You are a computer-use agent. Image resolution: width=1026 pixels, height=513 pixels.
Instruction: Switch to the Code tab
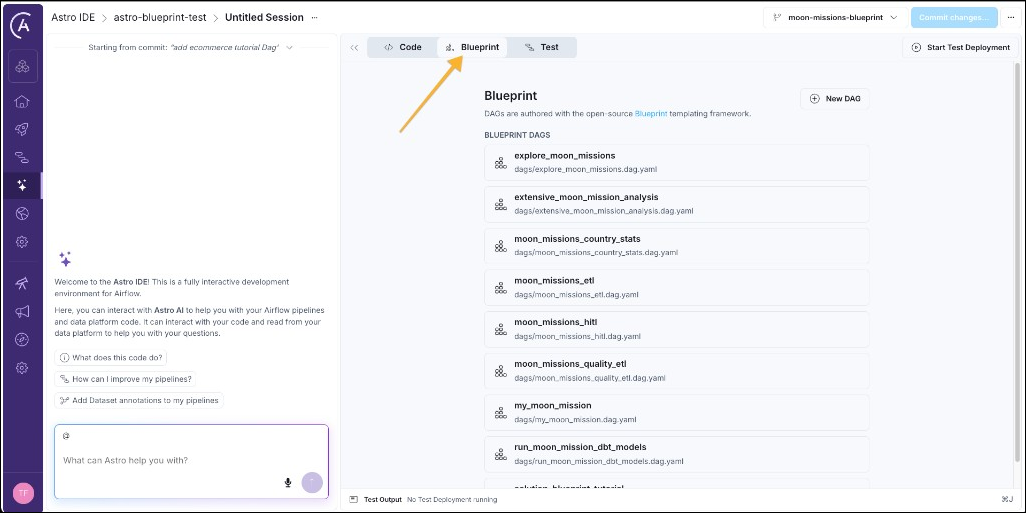tap(402, 47)
